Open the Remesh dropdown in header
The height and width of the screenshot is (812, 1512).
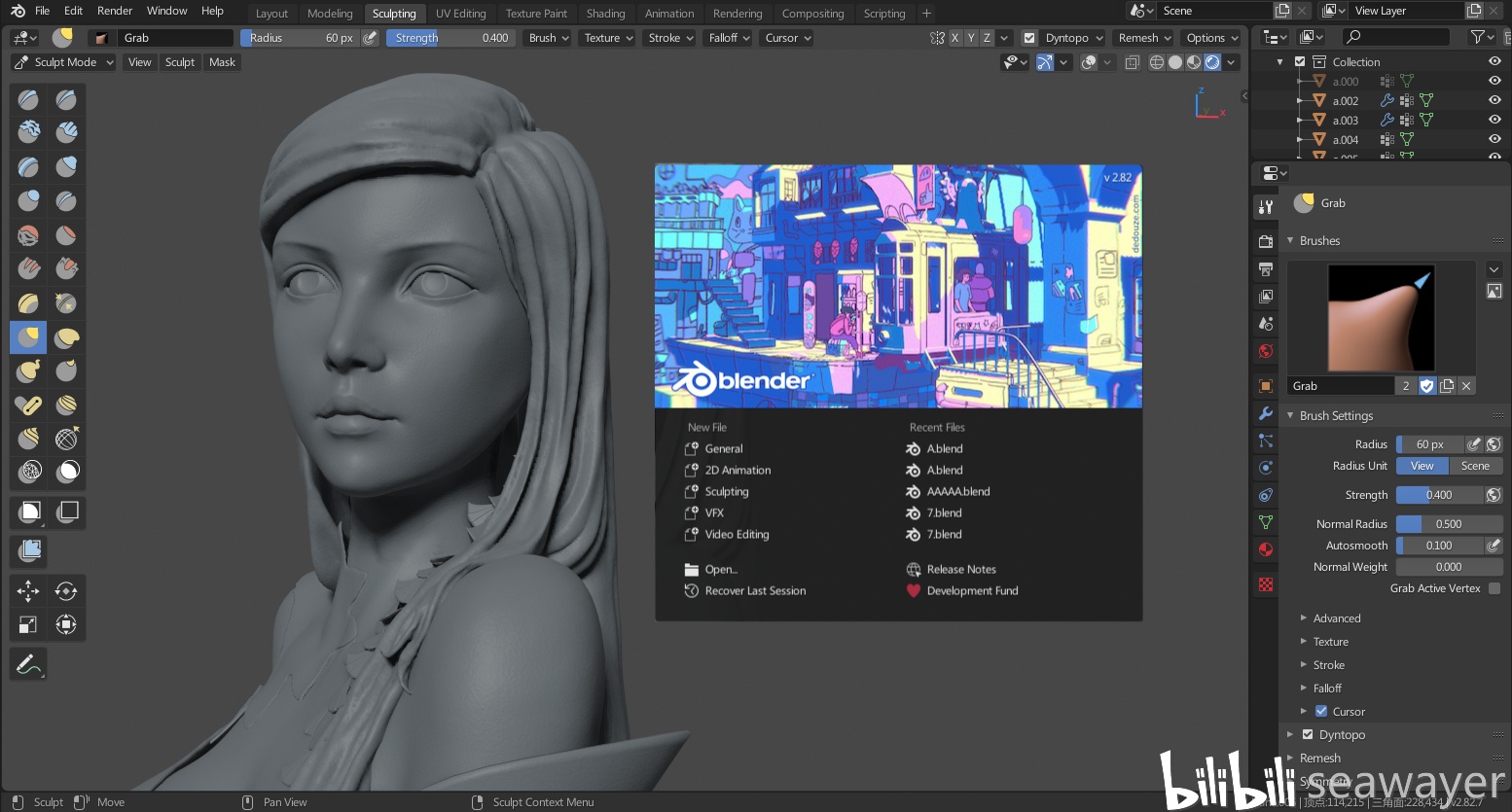tap(1144, 38)
